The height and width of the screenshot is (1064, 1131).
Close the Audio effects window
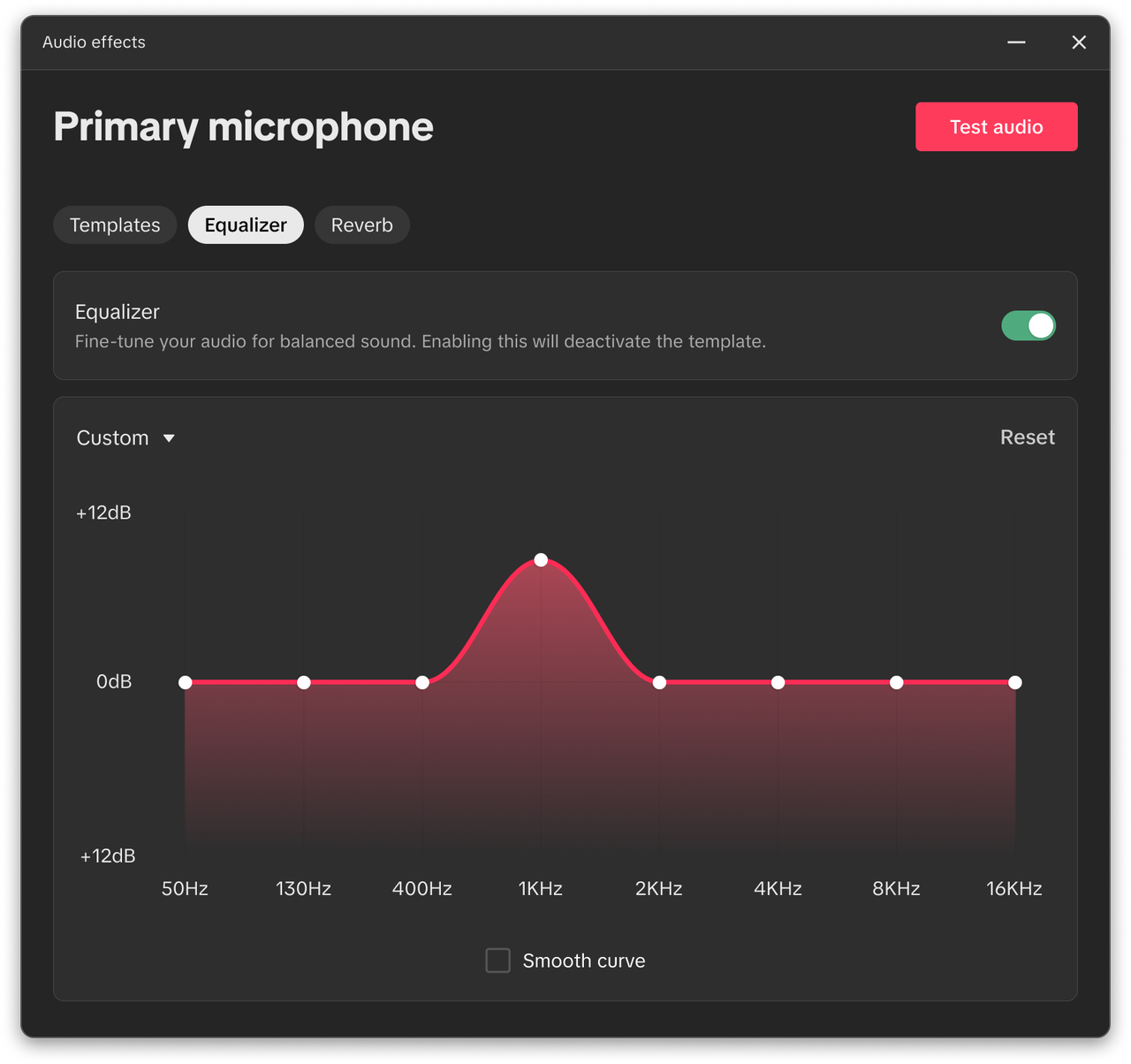point(1079,42)
